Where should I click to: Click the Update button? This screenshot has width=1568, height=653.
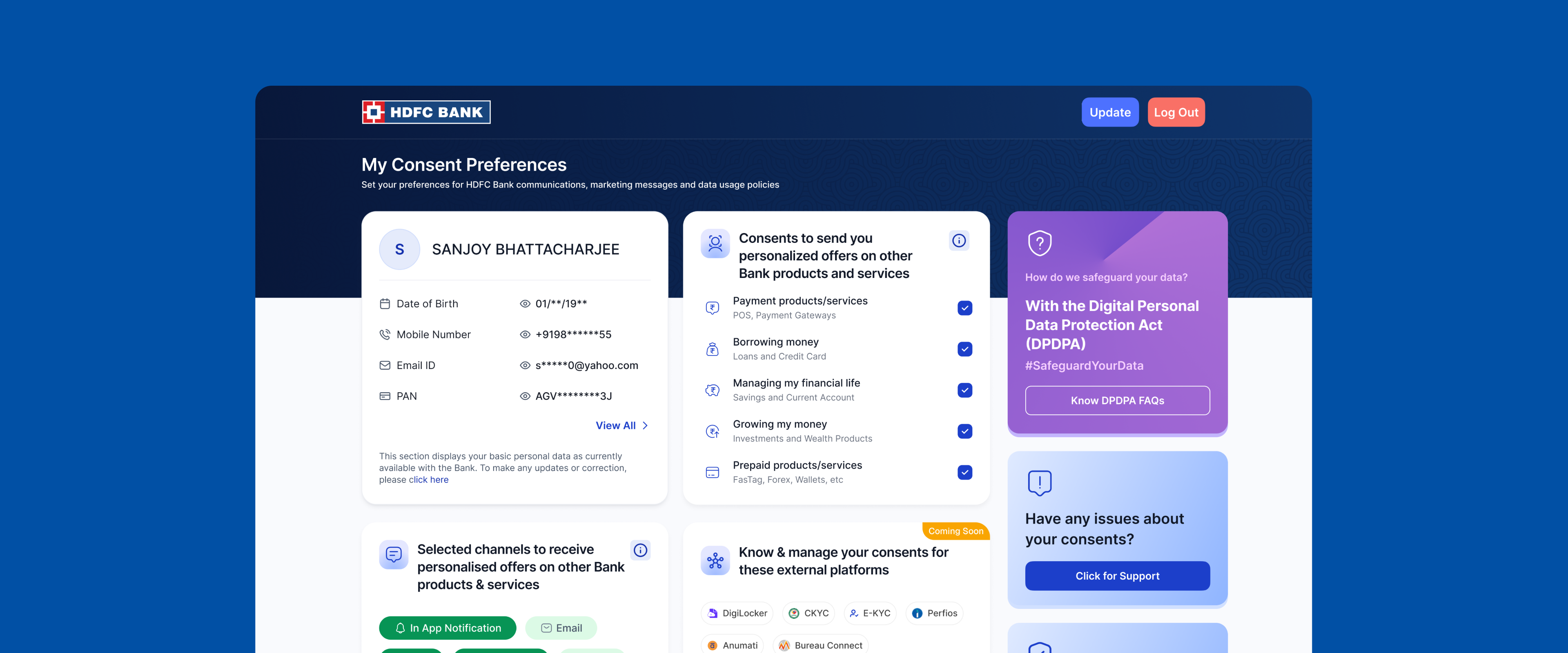[x=1110, y=113]
